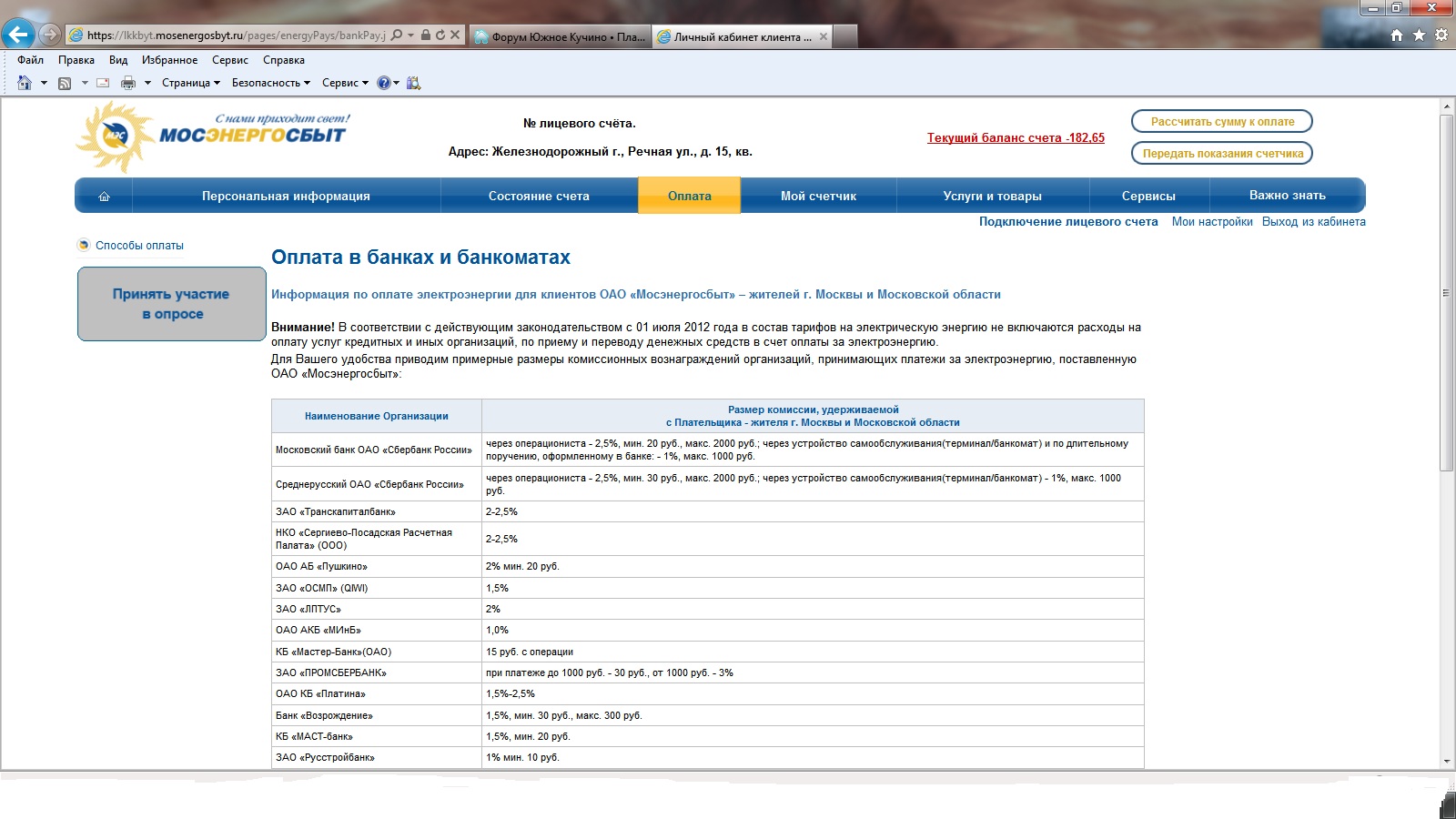The image size is (1456, 819).
Task: Open the address bar autocomplete dropdown arrow
Action: [x=410, y=35]
